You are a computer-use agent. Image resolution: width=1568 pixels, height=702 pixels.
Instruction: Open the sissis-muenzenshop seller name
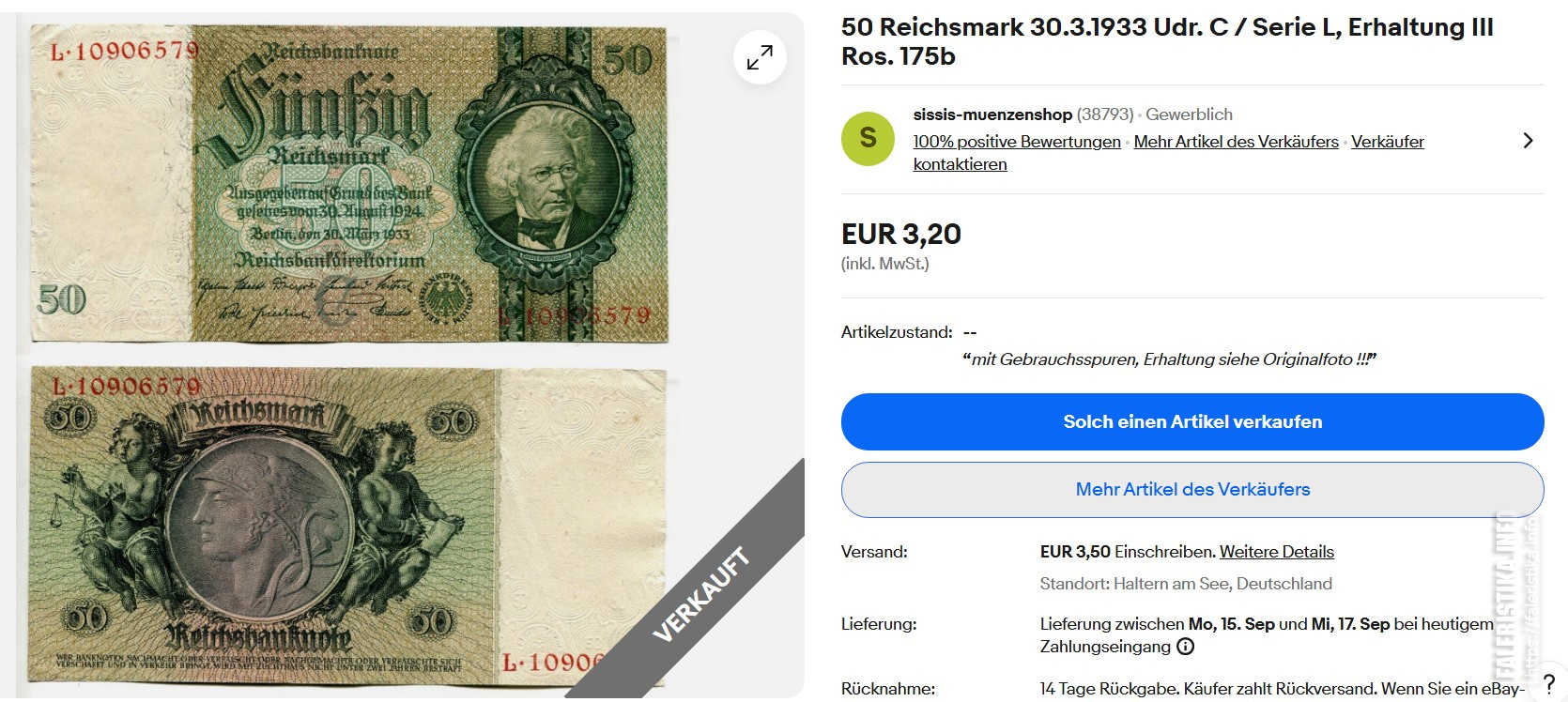[992, 114]
